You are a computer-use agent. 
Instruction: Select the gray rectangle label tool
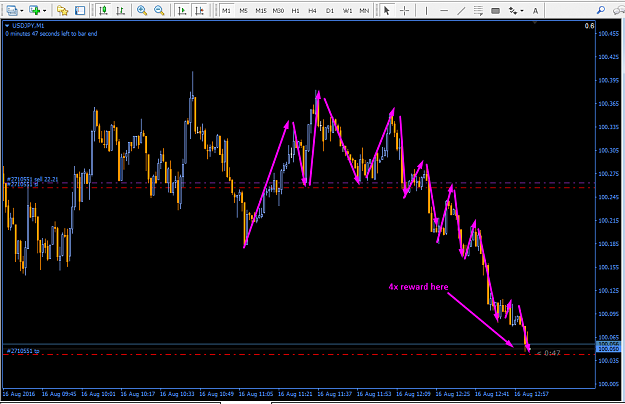click(495, 11)
